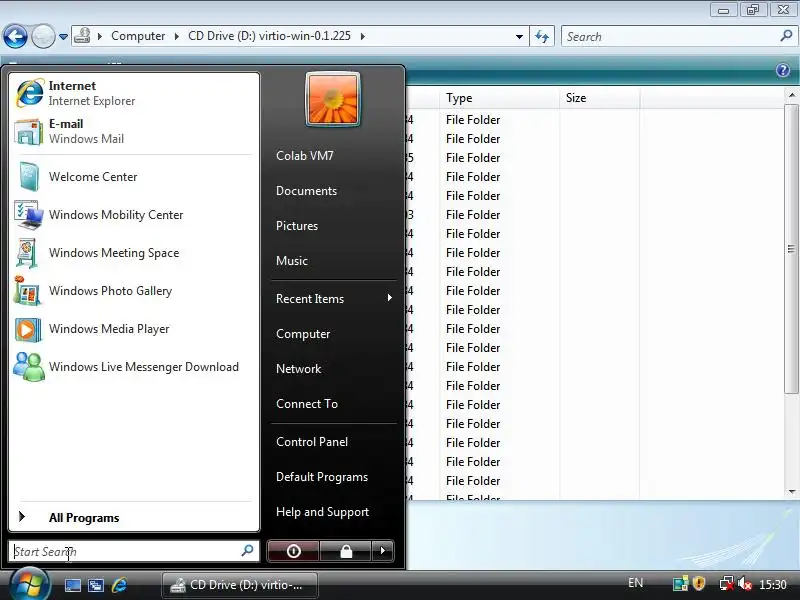Open Colab VM7 user folder
Viewport: 800px width, 600px height.
coord(305,156)
